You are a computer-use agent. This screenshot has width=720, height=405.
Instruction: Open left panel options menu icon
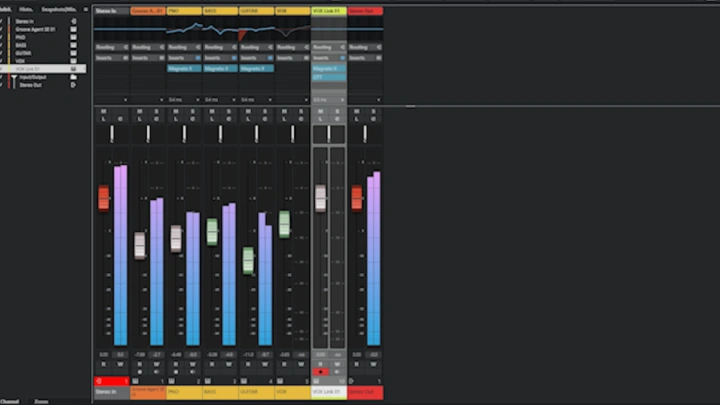pyautogui.click(x=86, y=9)
